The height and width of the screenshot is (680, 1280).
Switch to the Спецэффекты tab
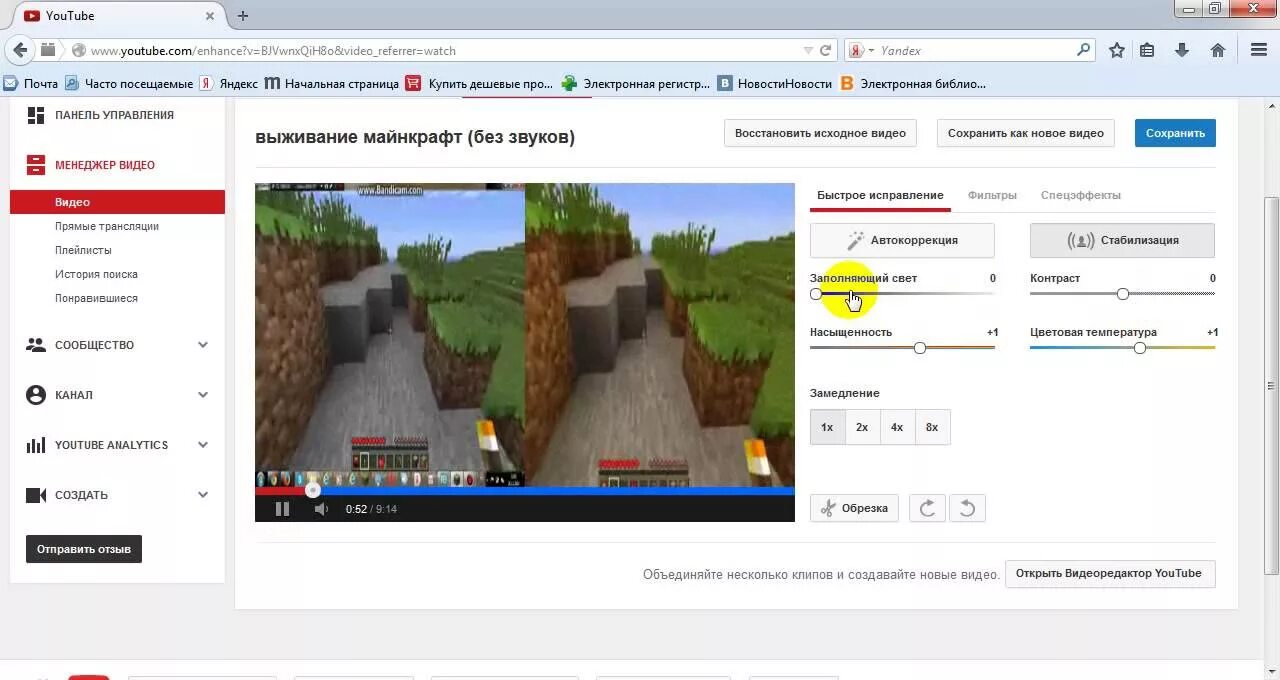(1081, 195)
